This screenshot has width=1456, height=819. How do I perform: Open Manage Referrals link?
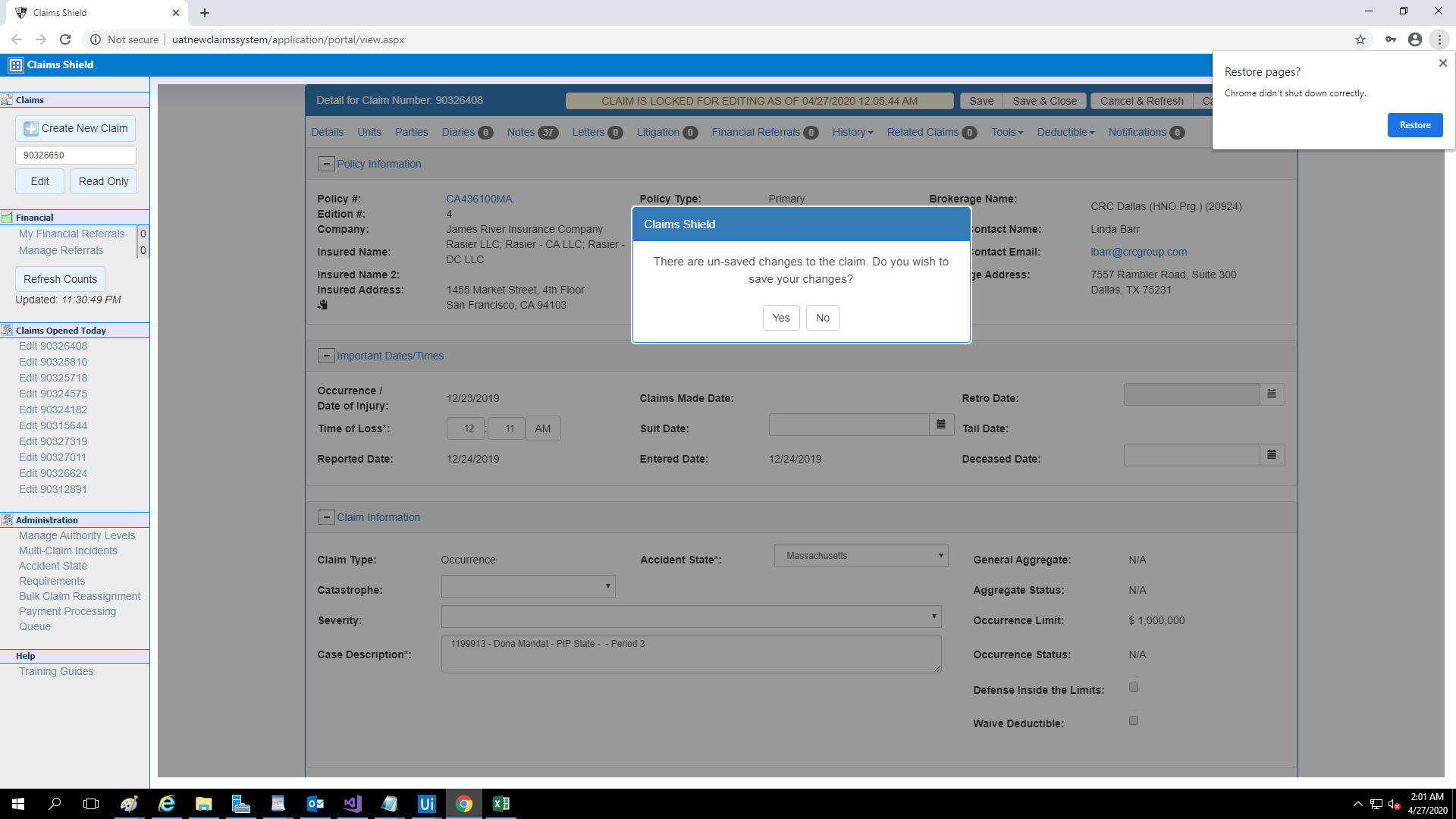click(x=61, y=250)
